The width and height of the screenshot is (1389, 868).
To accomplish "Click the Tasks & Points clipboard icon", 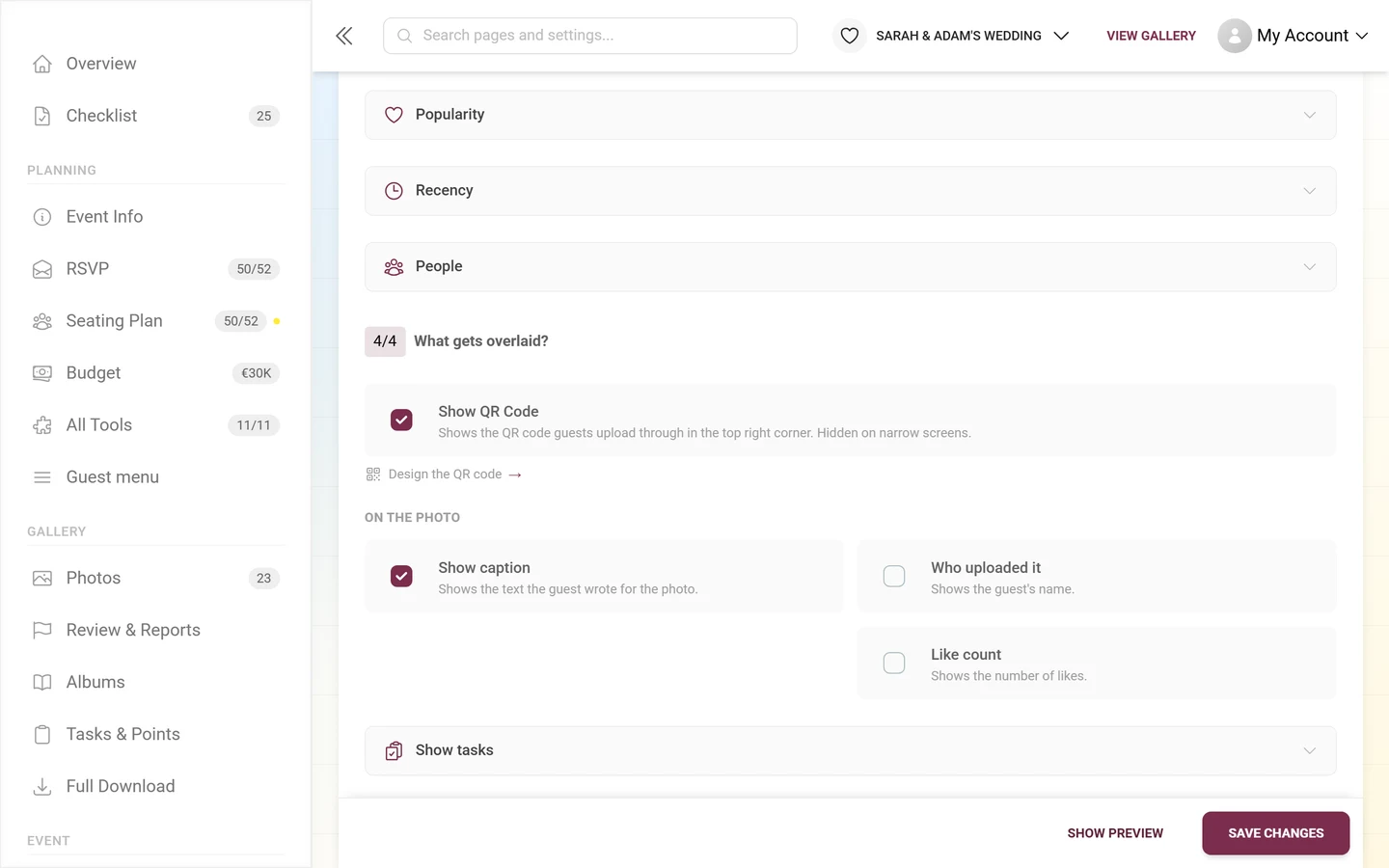I will (42, 735).
